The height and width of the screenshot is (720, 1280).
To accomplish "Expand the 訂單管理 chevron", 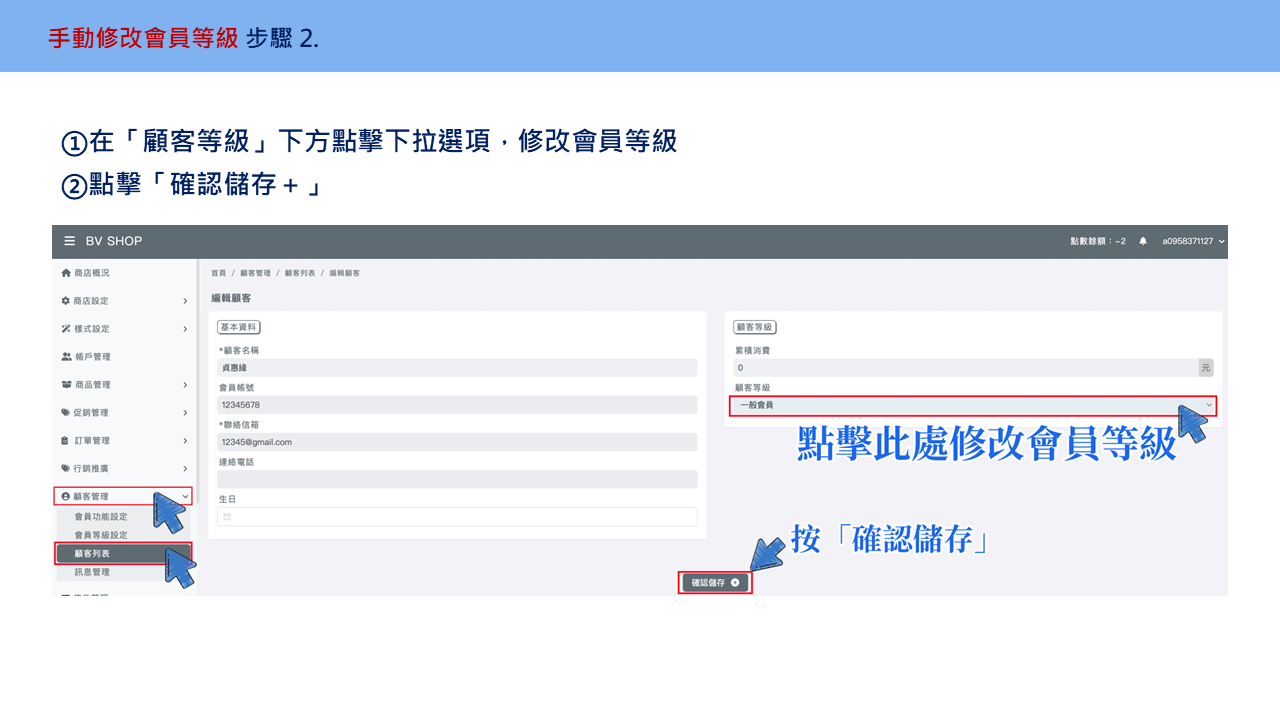I will pyautogui.click(x=185, y=440).
